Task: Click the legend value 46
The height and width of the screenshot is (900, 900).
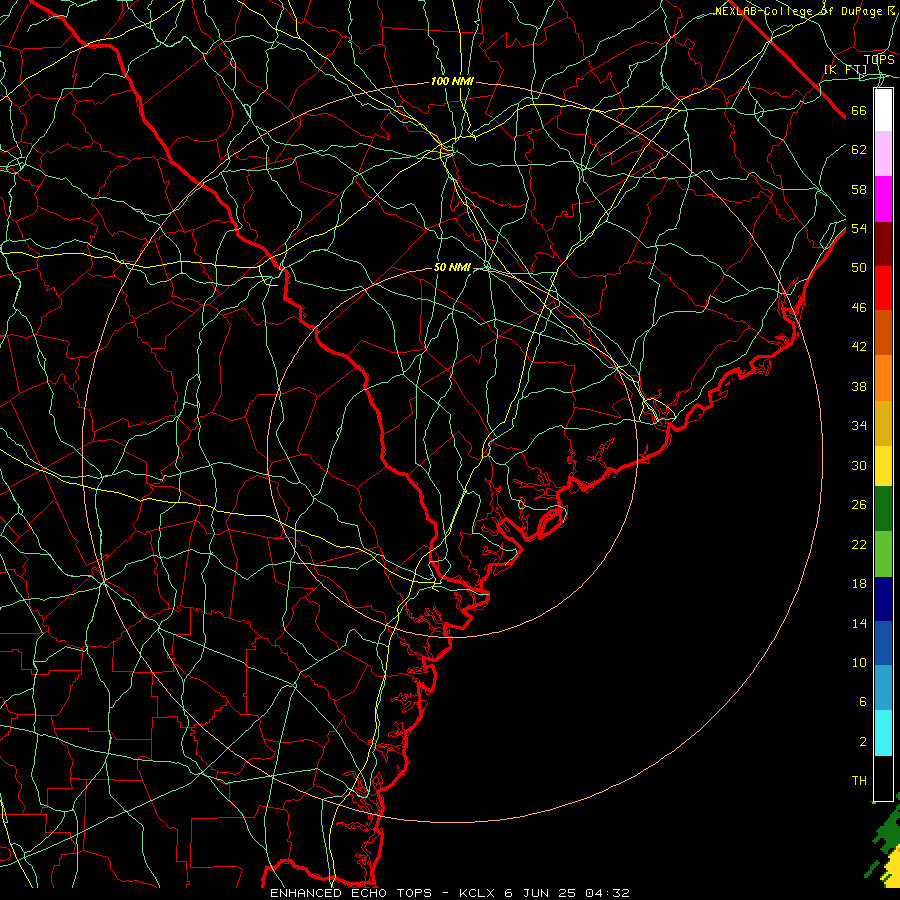Action: click(859, 307)
